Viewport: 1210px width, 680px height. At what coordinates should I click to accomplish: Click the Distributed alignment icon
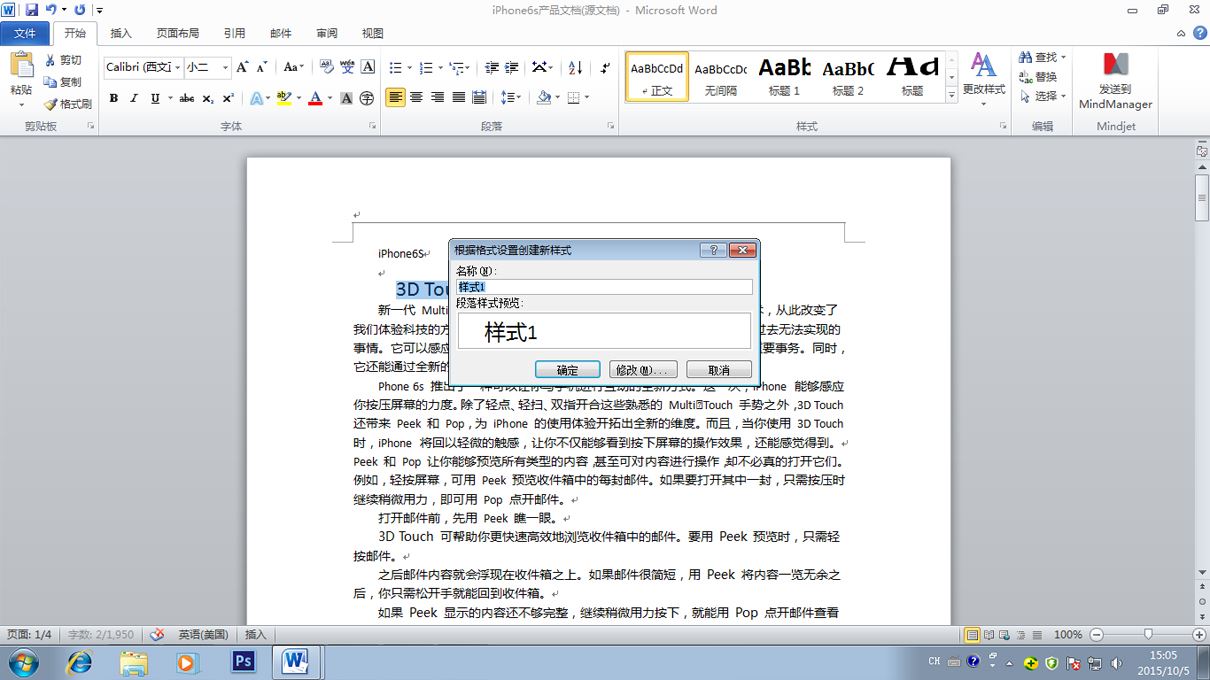479,98
